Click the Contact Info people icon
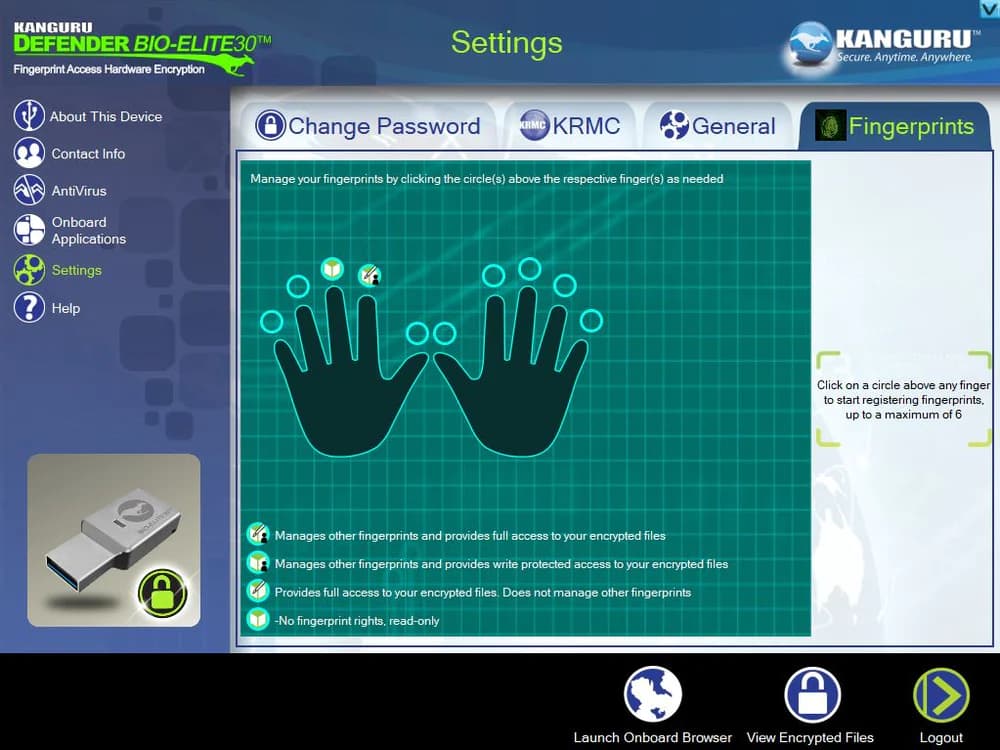 point(29,153)
